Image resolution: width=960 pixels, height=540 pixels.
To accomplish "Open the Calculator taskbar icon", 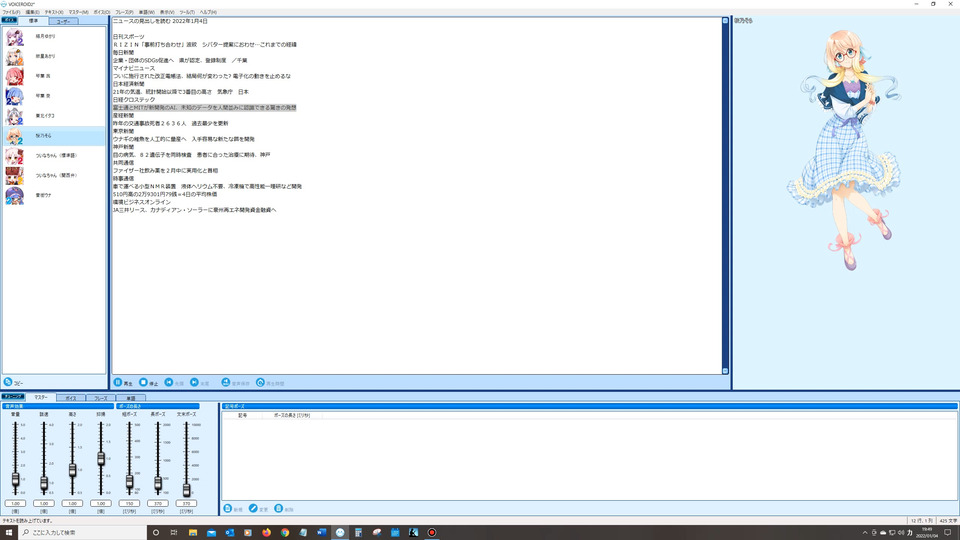I will tap(358, 533).
